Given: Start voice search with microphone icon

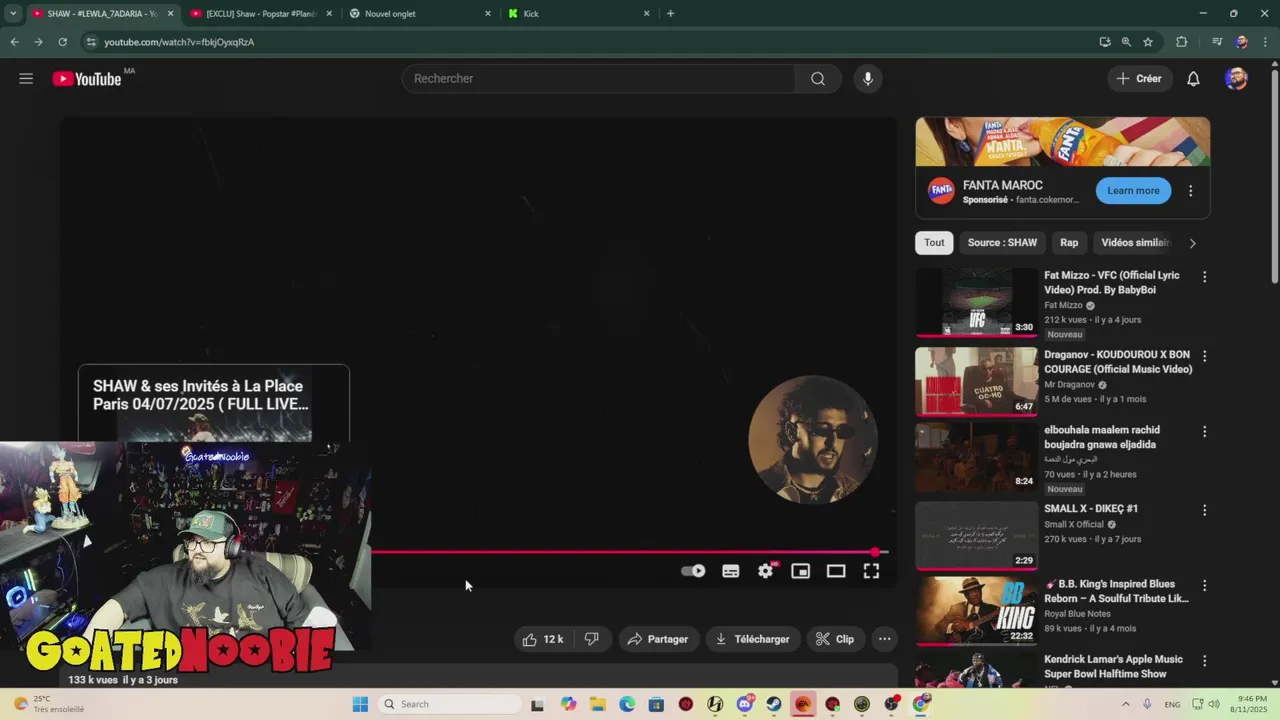Looking at the screenshot, I should (868, 79).
